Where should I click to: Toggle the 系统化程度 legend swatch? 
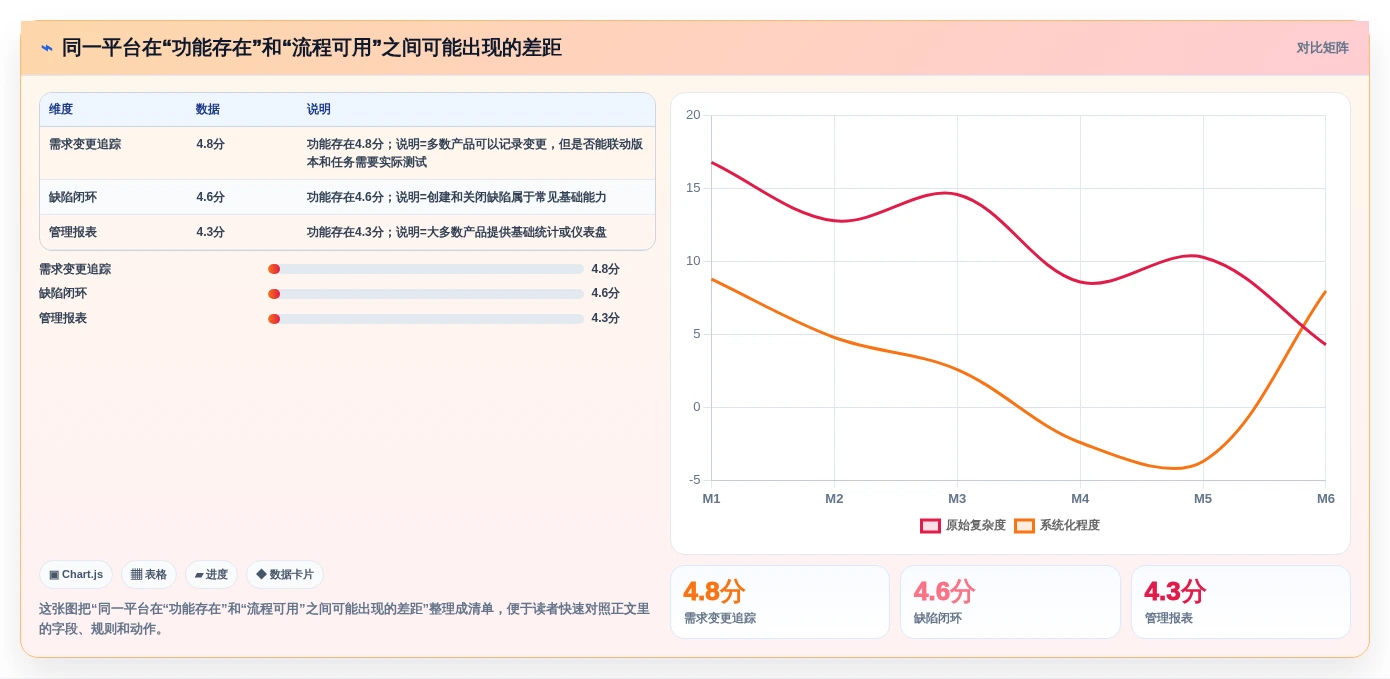tap(1024, 526)
